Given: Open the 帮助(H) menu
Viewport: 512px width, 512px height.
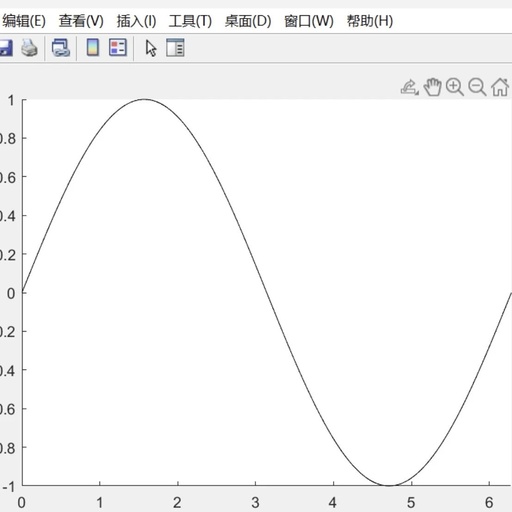Looking at the screenshot, I should (x=370, y=21).
